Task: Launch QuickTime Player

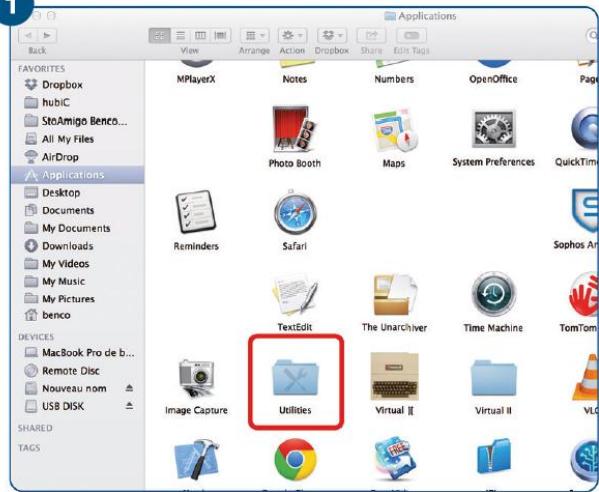Action: pyautogui.click(x=584, y=129)
